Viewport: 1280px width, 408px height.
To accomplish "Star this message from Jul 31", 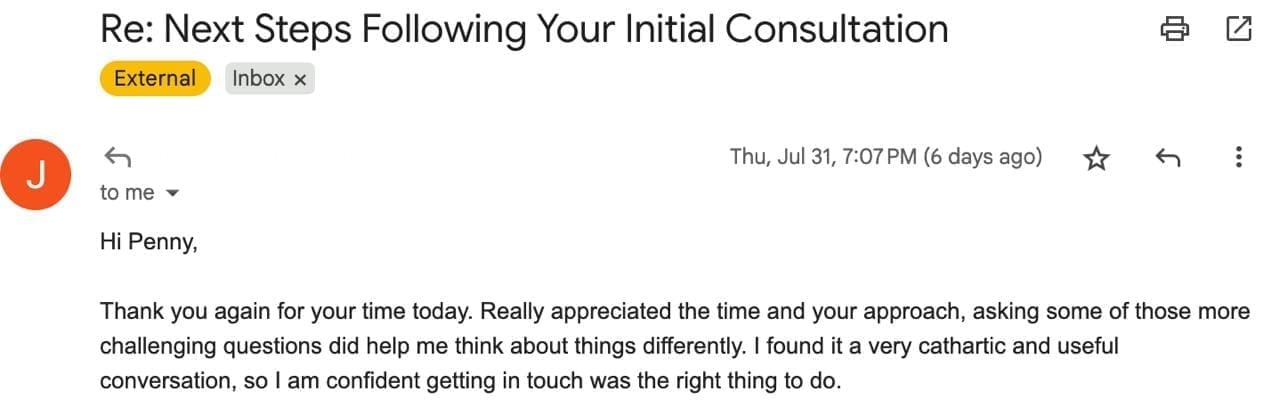I will click(1097, 158).
